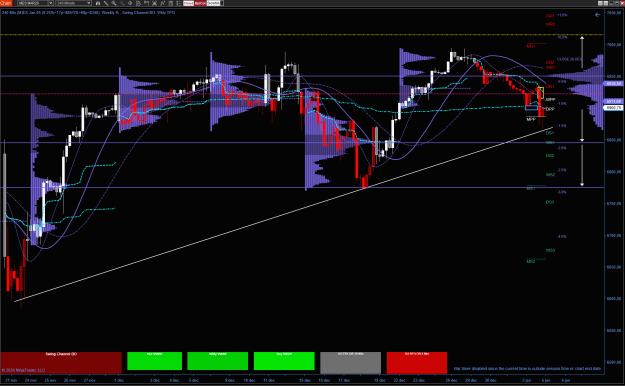The width and height of the screenshot is (625, 386).
Task: Click the '15 dec' date label
Action: click(x=305, y=380)
